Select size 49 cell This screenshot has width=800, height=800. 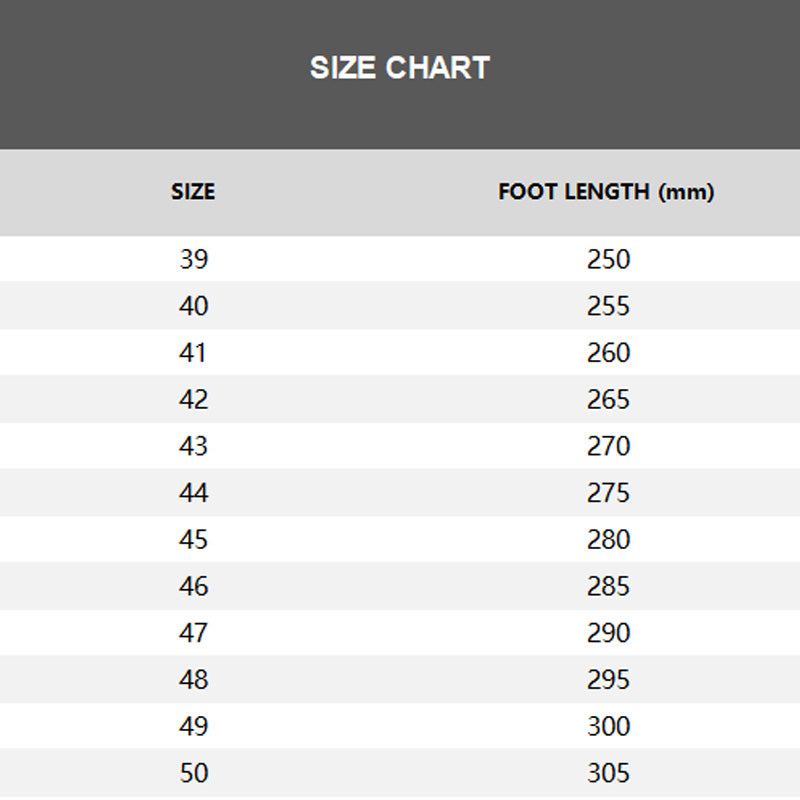[x=193, y=726]
